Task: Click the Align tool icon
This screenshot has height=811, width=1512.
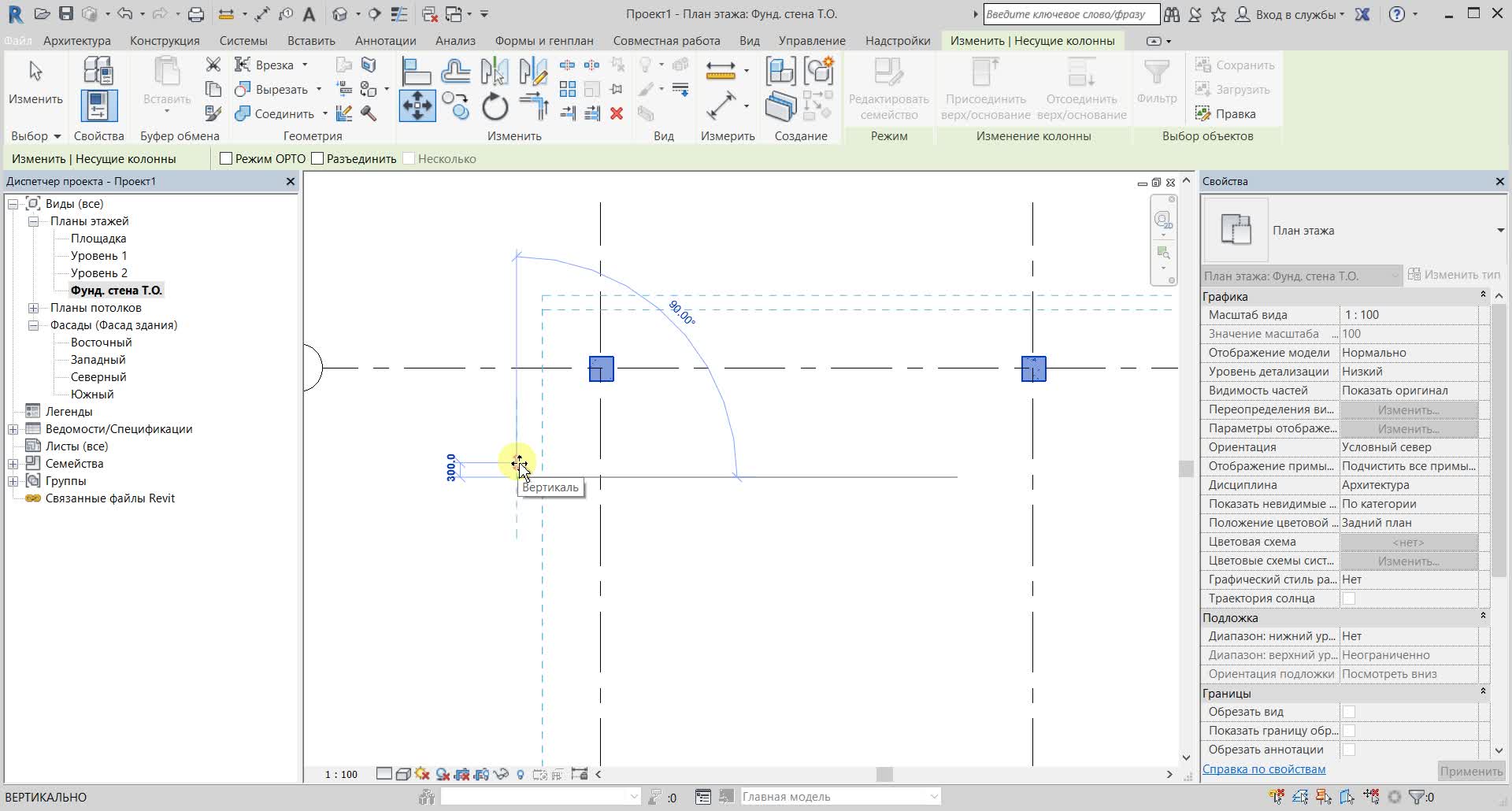Action: pyautogui.click(x=417, y=72)
